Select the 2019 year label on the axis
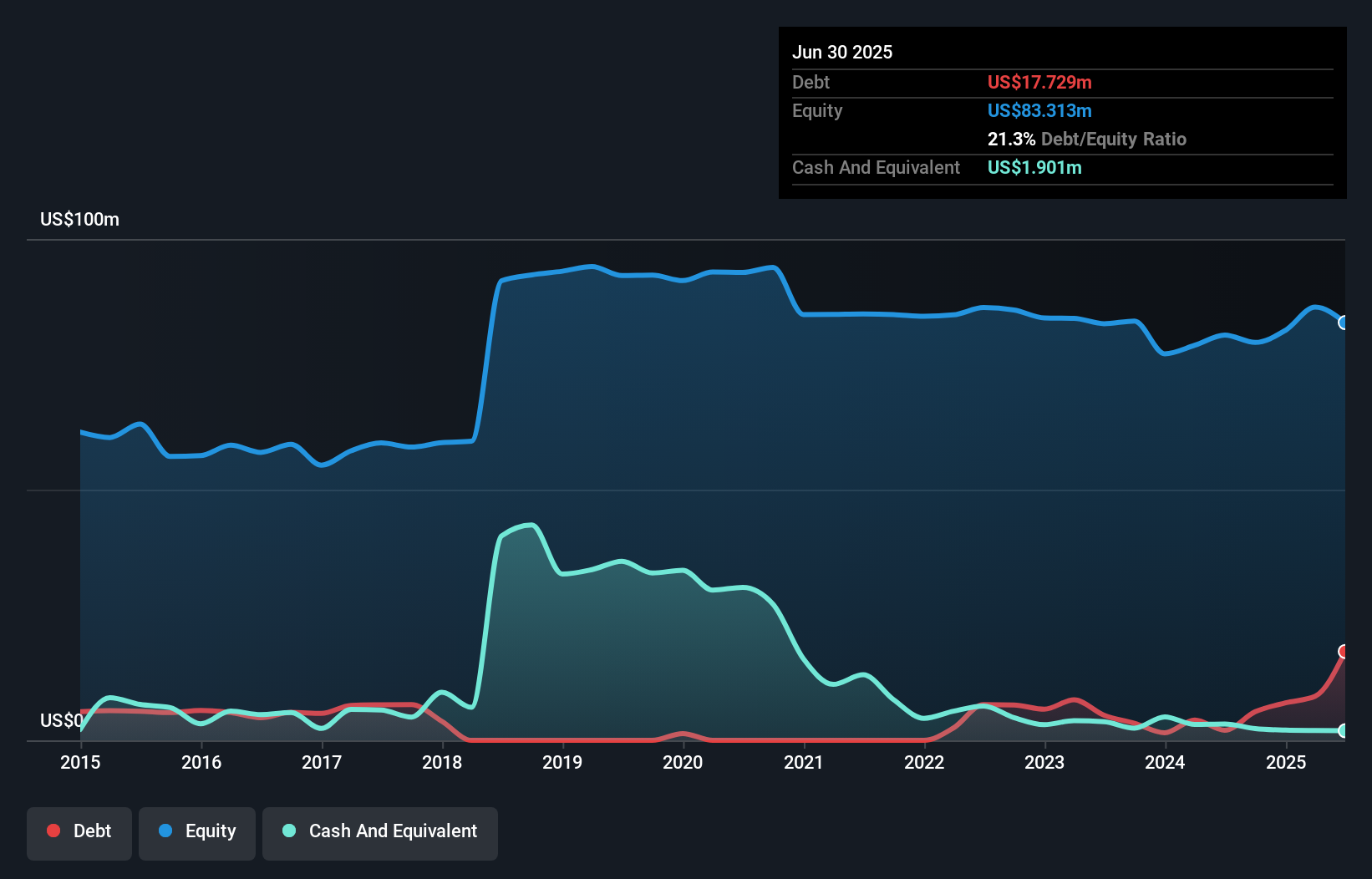This screenshot has height=879, width=1372. (562, 763)
